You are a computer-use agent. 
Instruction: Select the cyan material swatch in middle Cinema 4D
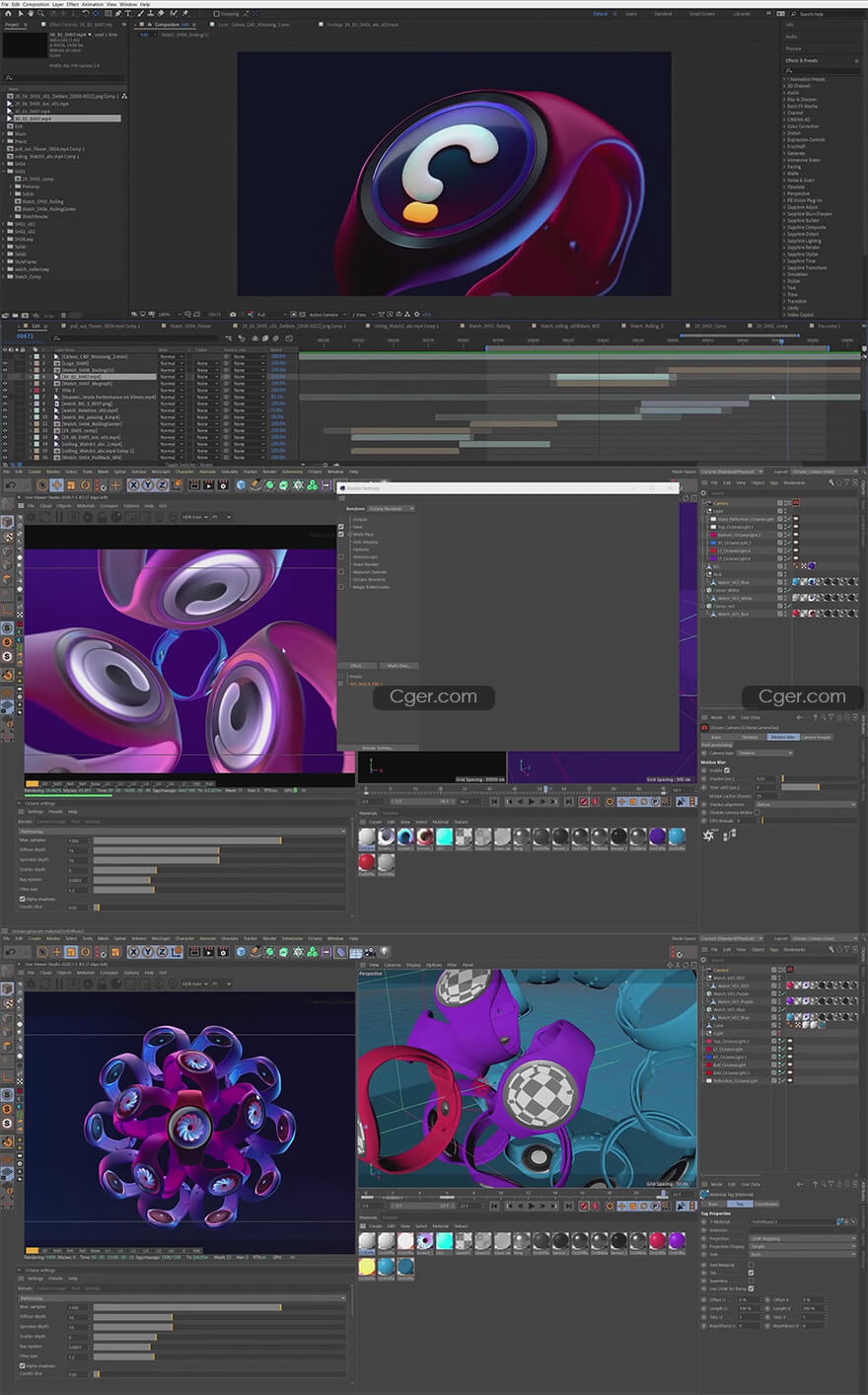pos(444,838)
